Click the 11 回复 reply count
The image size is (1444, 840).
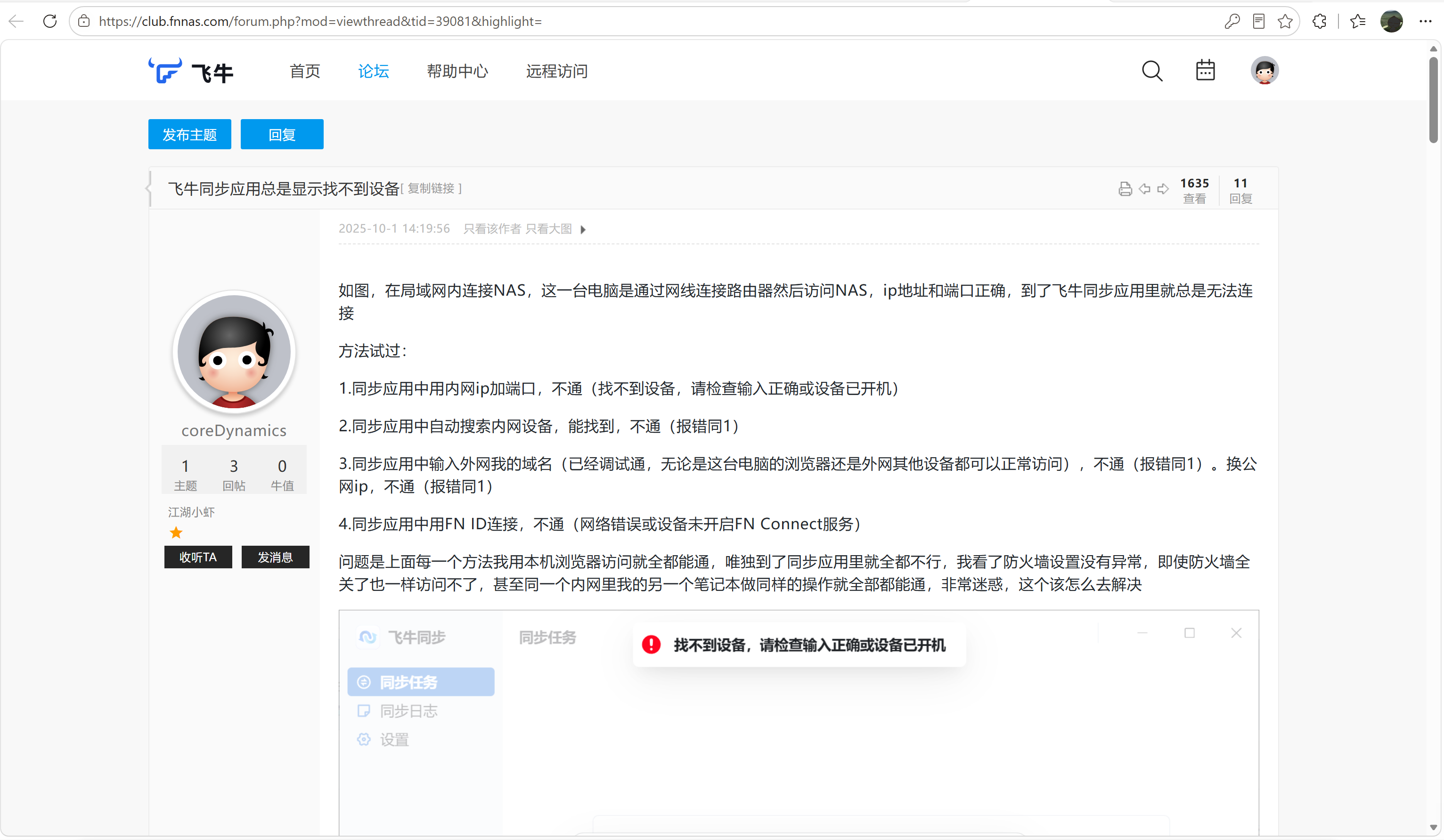point(1240,190)
